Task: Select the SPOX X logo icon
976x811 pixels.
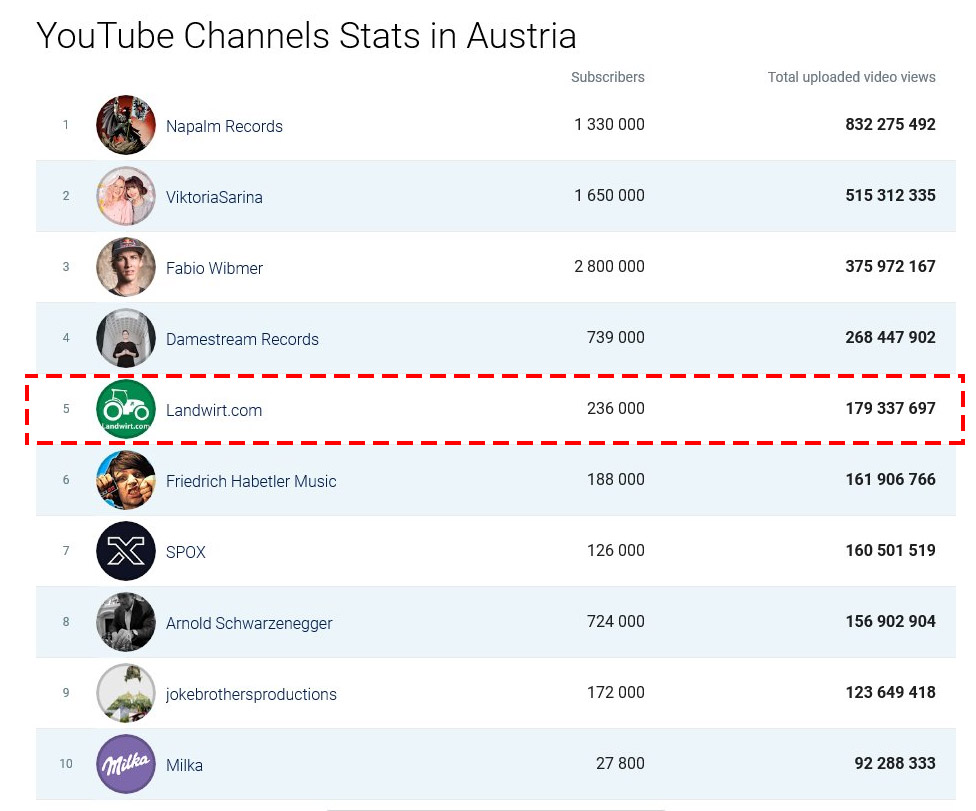Action: (126, 551)
